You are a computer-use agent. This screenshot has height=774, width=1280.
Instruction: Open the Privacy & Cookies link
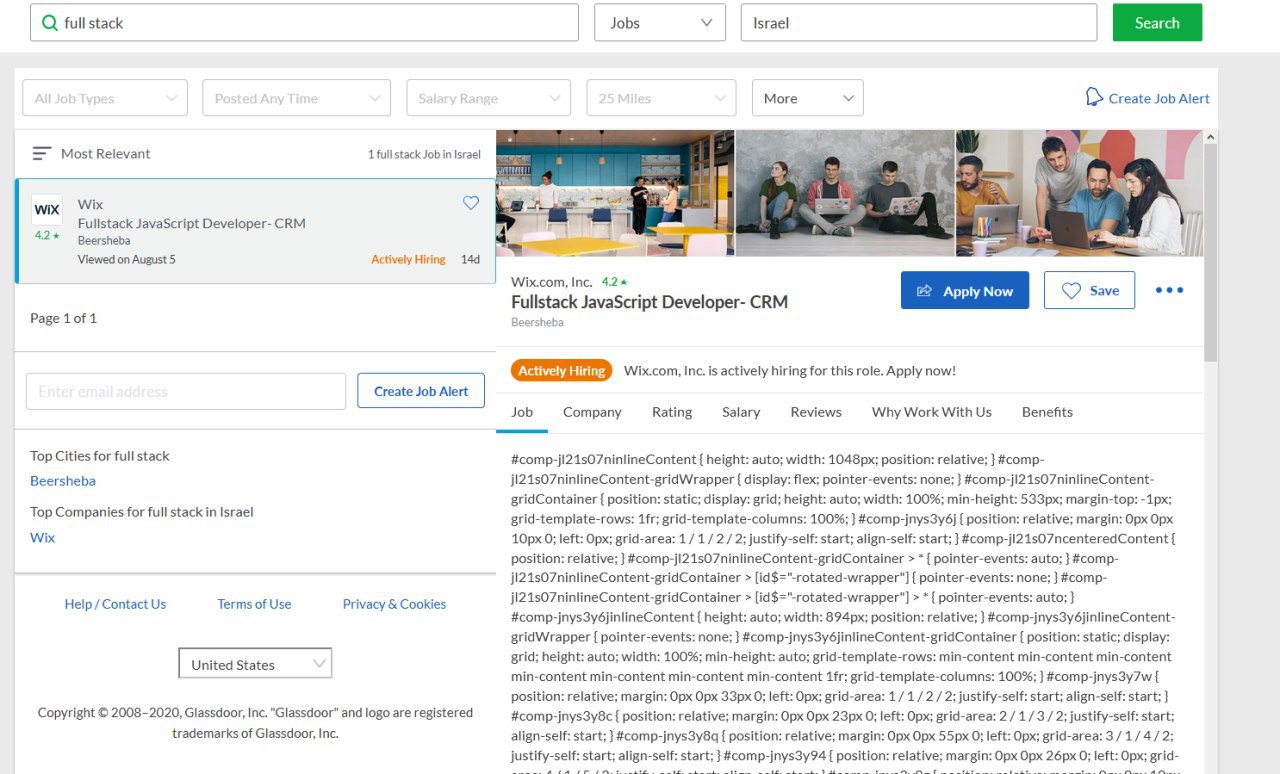(x=394, y=604)
